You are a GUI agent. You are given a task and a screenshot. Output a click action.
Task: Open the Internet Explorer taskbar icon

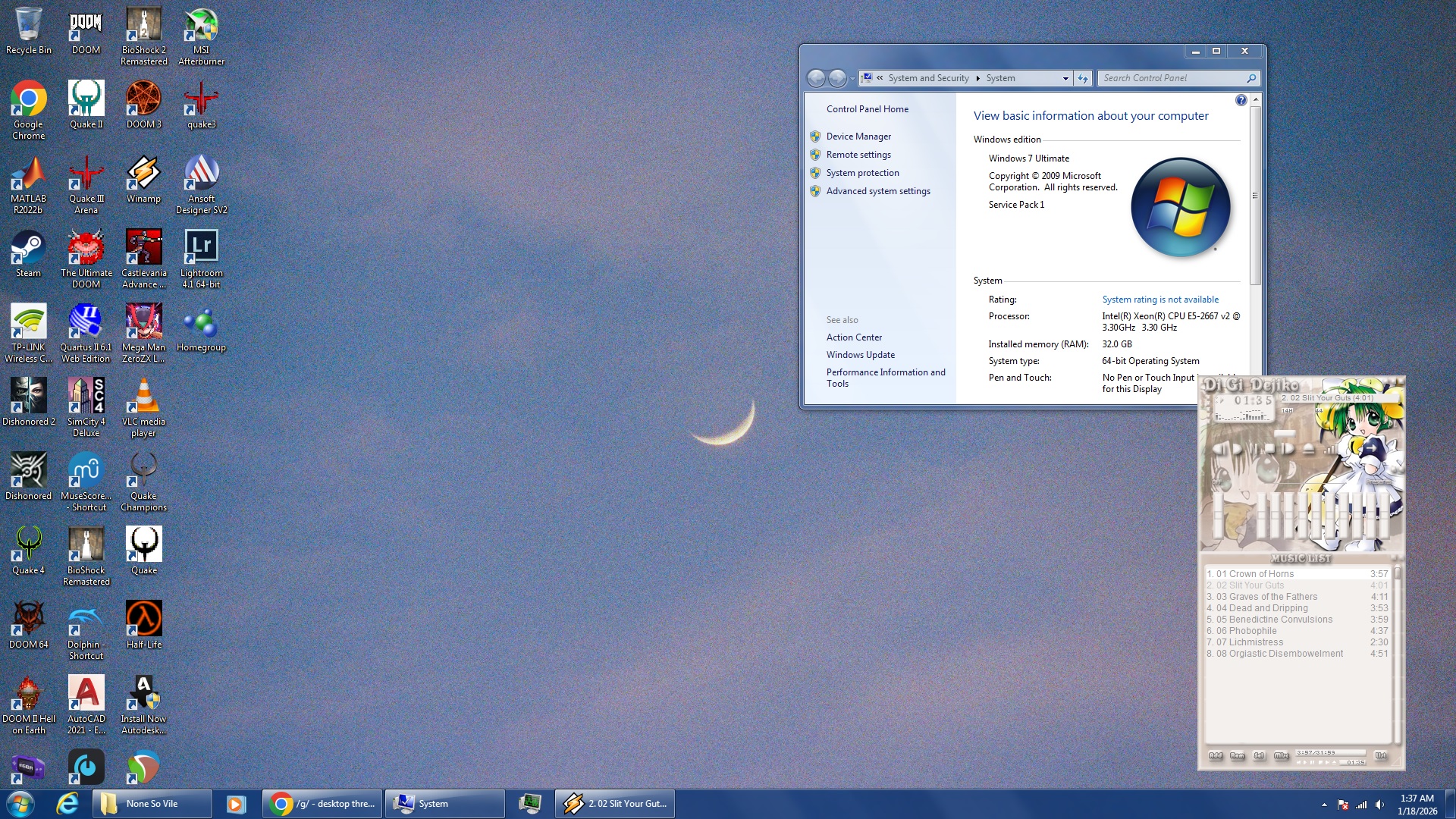coord(67,804)
